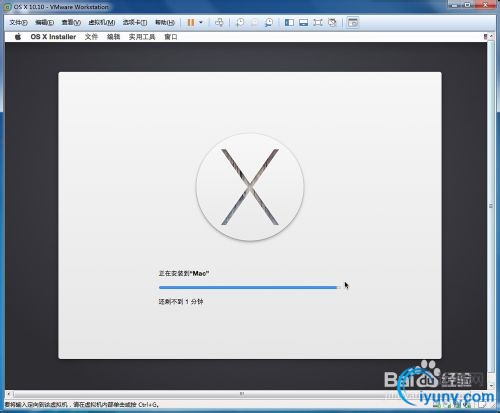Image resolution: width=500 pixels, height=413 pixels.
Task: Toggle the library sidebar panel icon
Action: [289, 22]
